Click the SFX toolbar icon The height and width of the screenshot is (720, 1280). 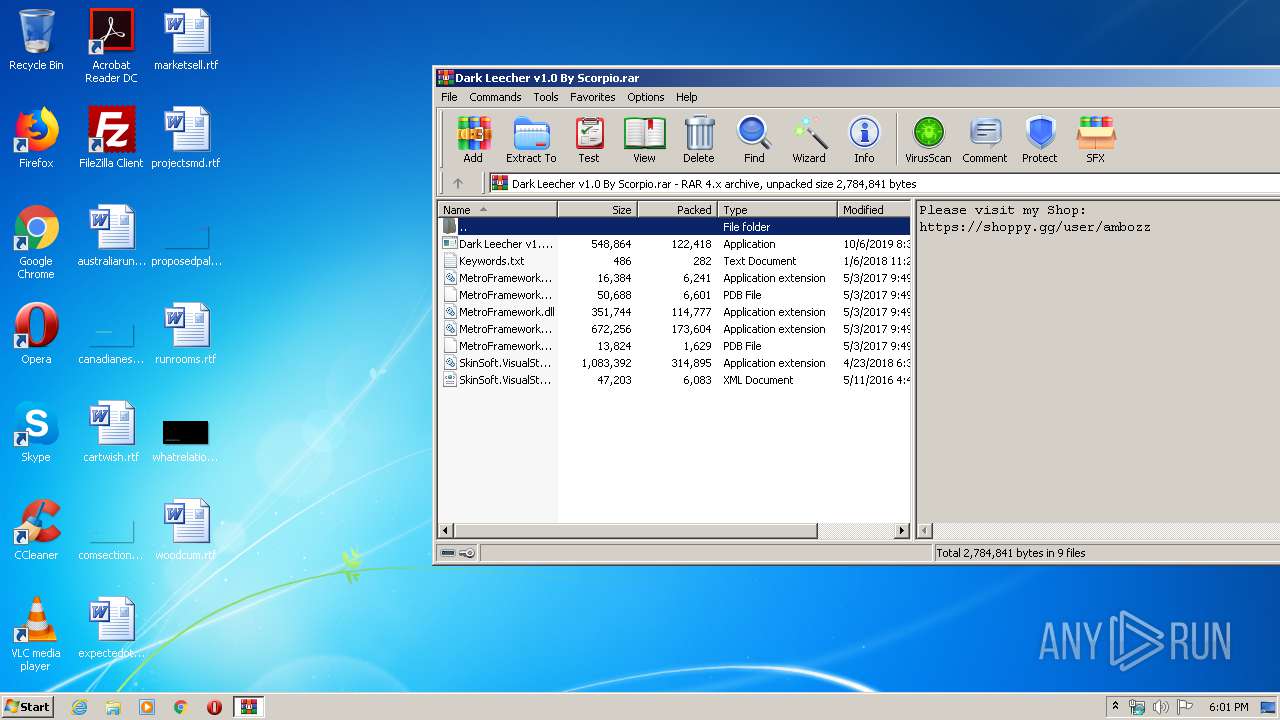pos(1096,140)
